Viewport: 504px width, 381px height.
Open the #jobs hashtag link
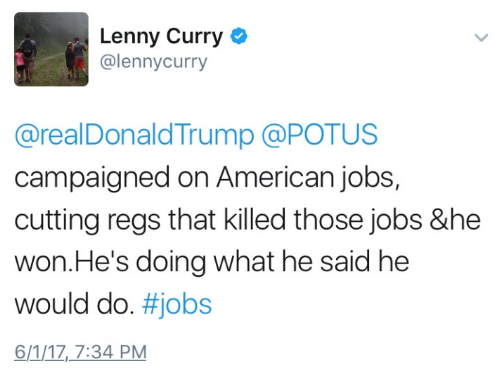pos(177,305)
